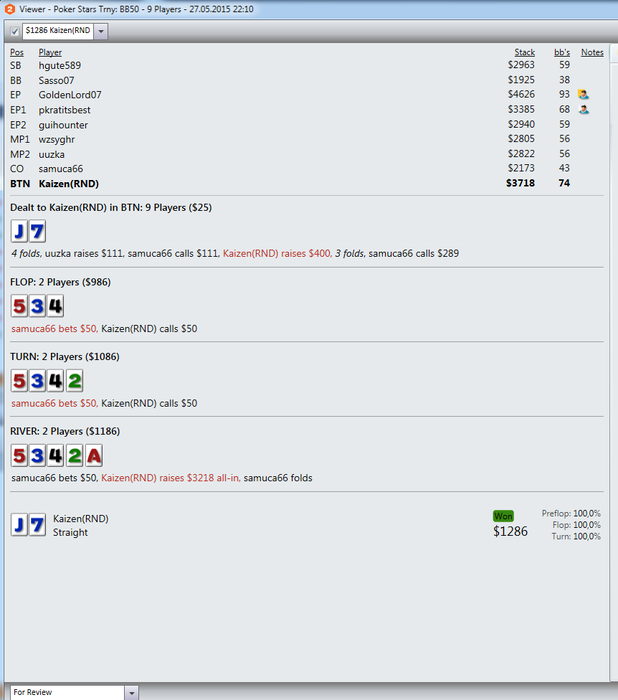This screenshot has height=700, width=618.
Task: Click the Stack column header
Action: 524,52
